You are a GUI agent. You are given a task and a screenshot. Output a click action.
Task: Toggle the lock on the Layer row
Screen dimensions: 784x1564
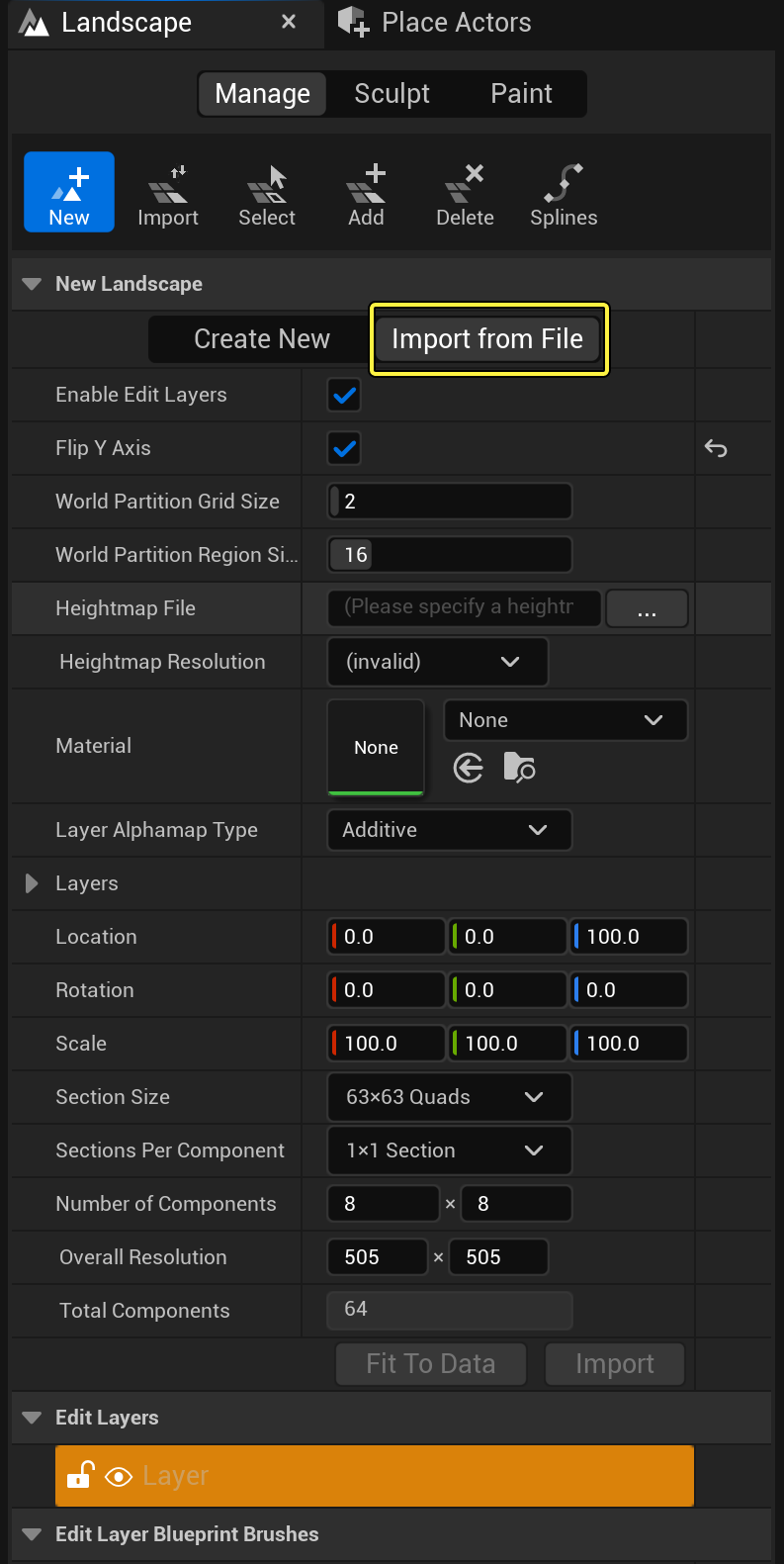pos(80,1476)
